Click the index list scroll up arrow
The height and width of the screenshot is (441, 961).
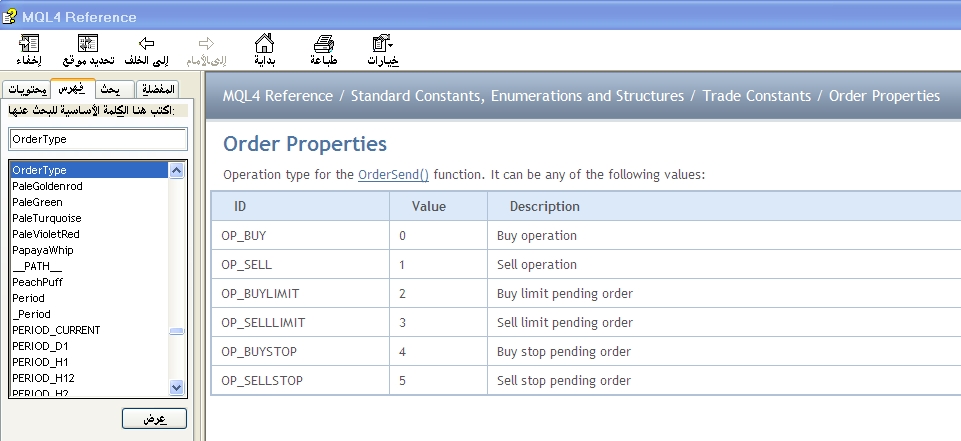pyautogui.click(x=177, y=170)
